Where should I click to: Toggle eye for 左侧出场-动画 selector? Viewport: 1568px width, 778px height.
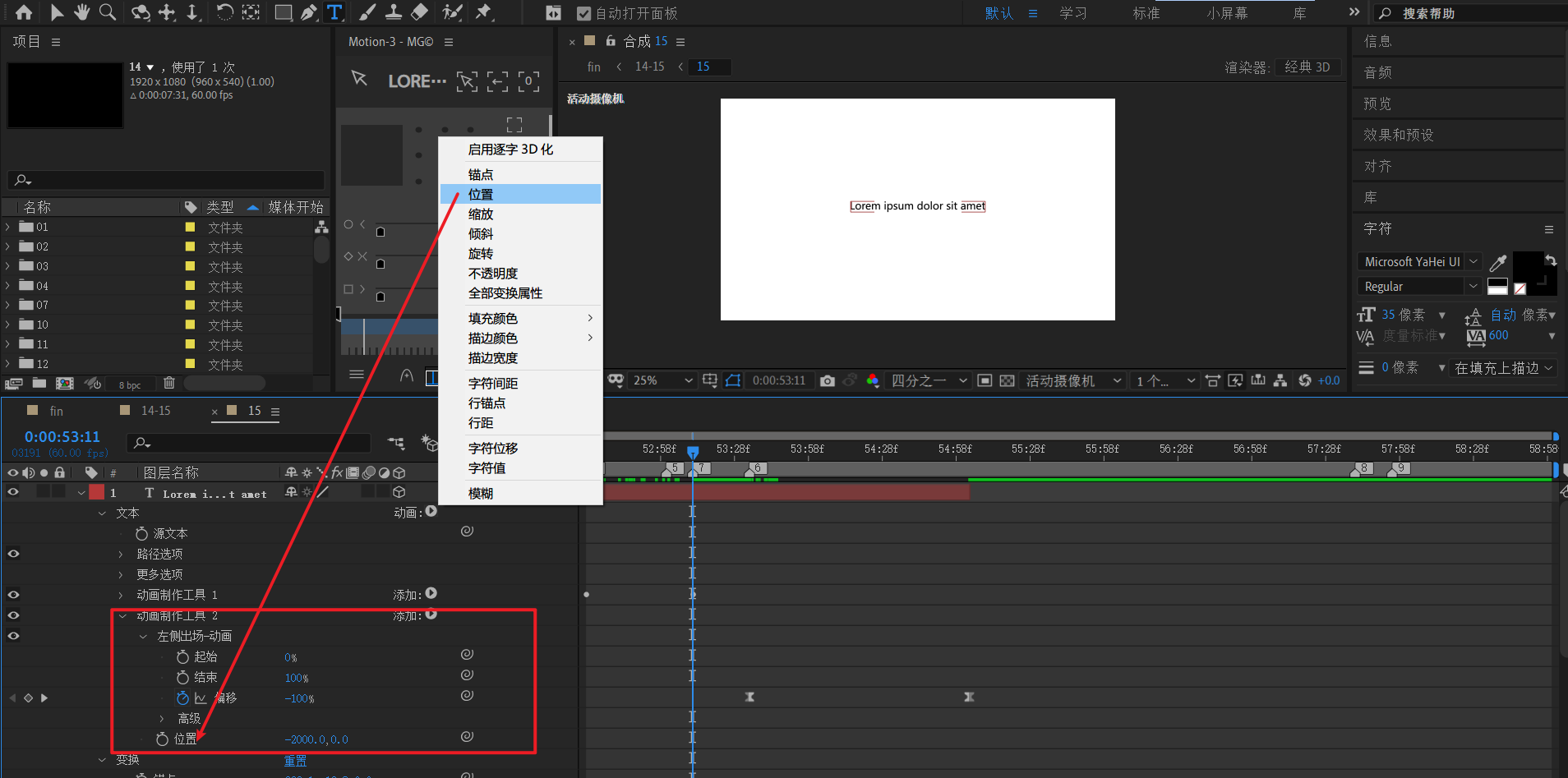tap(13, 636)
